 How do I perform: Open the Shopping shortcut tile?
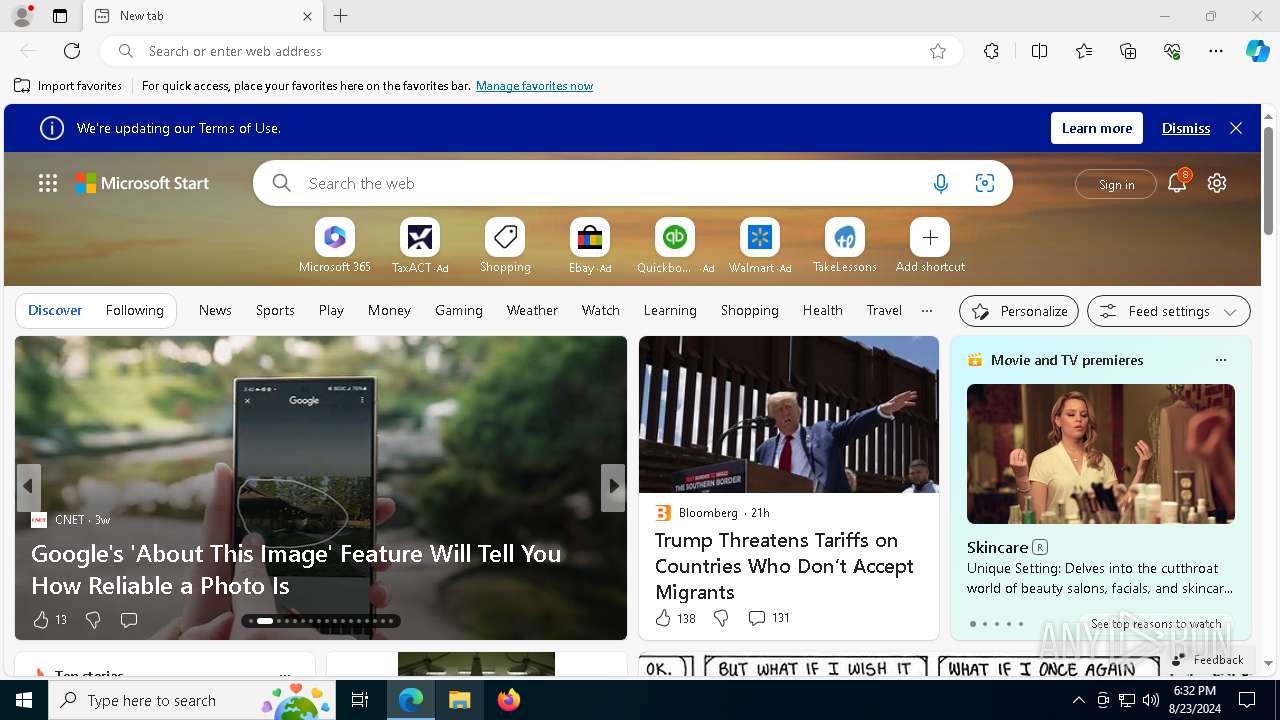pos(505,246)
